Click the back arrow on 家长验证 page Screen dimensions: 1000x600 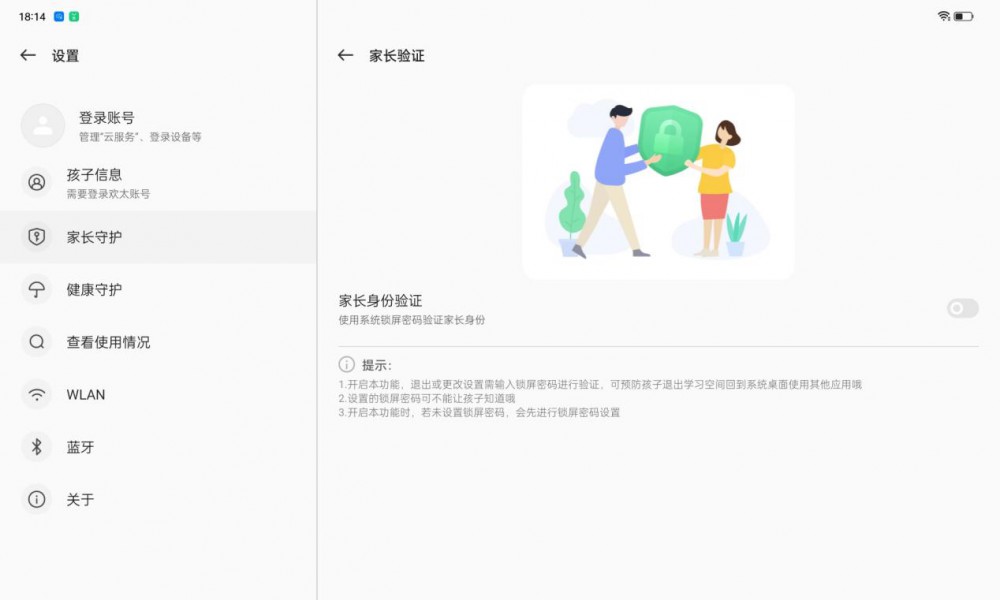(344, 55)
